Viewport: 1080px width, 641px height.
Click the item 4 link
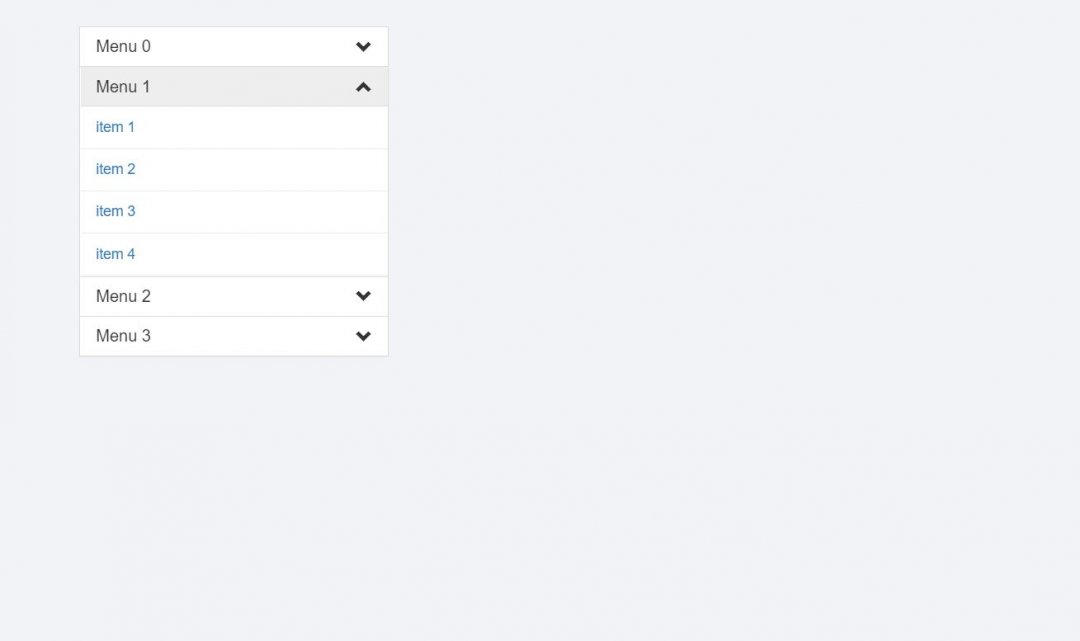coord(115,254)
